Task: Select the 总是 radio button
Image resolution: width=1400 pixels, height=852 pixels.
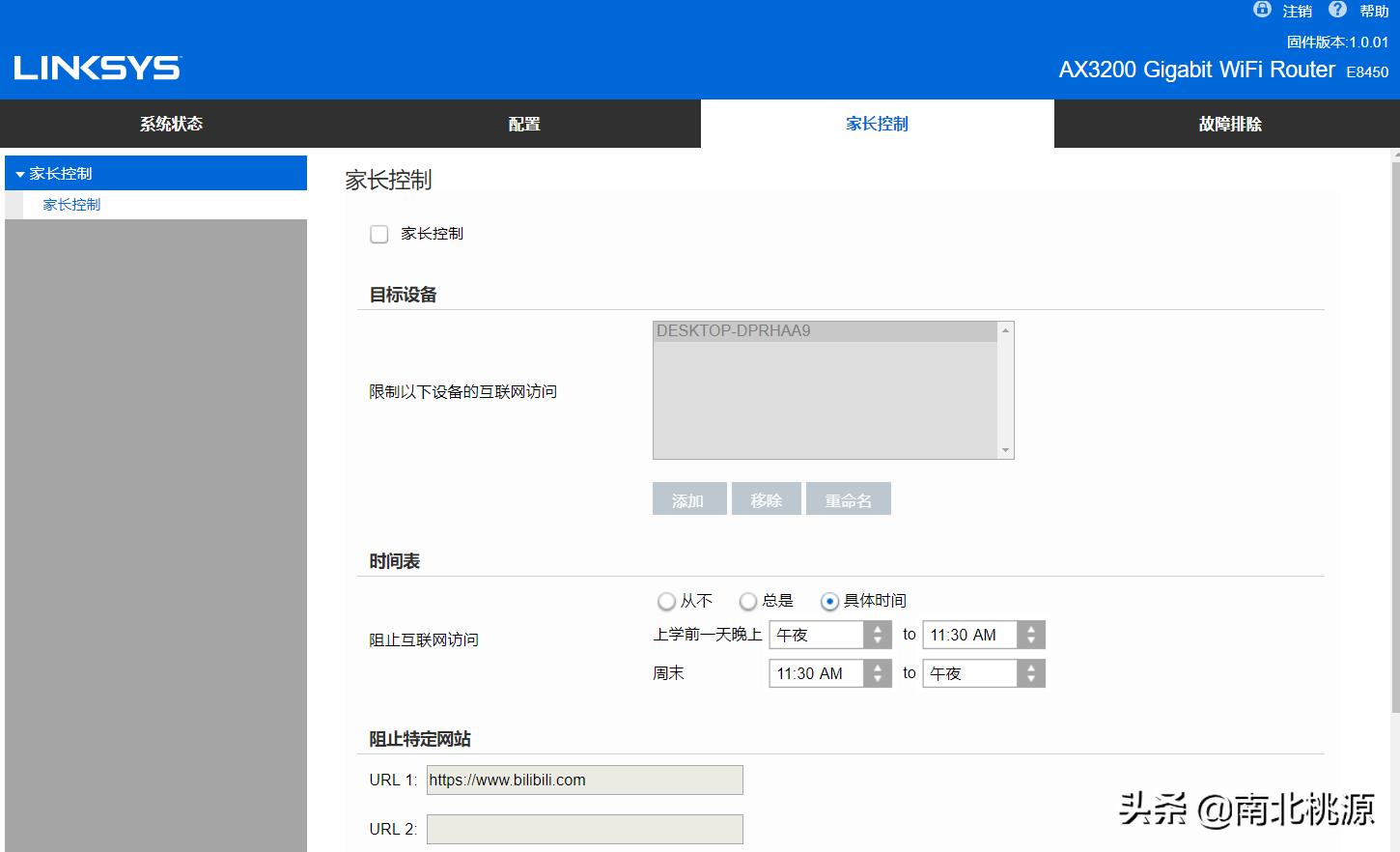Action: pyautogui.click(x=748, y=601)
